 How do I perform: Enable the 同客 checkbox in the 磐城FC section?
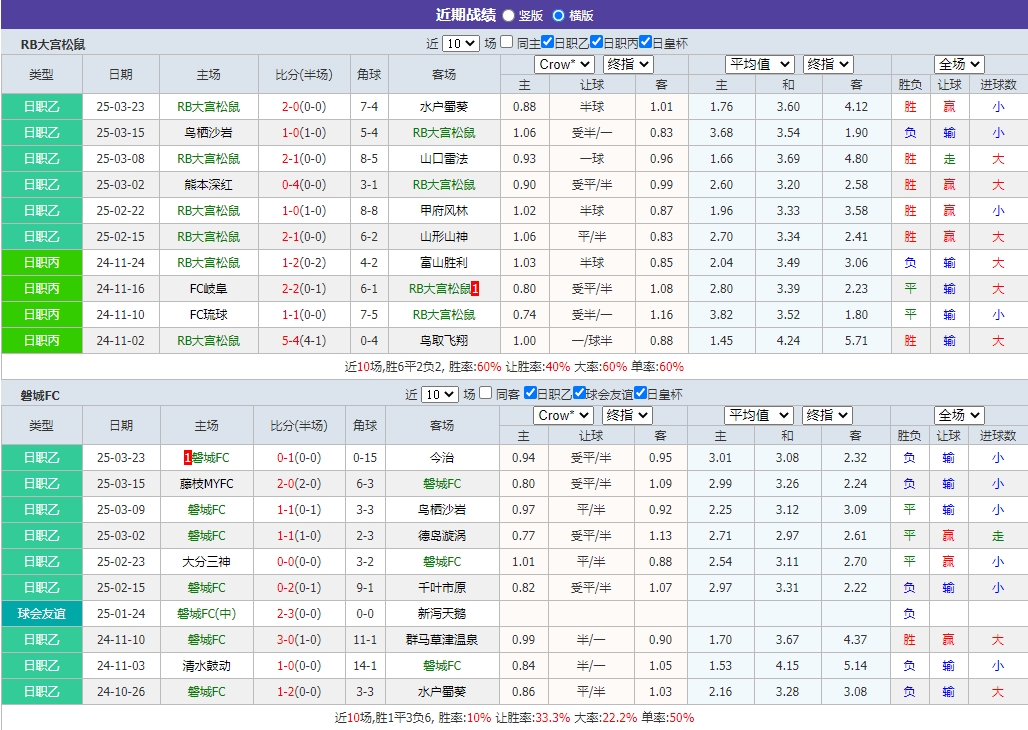pyautogui.click(x=487, y=392)
